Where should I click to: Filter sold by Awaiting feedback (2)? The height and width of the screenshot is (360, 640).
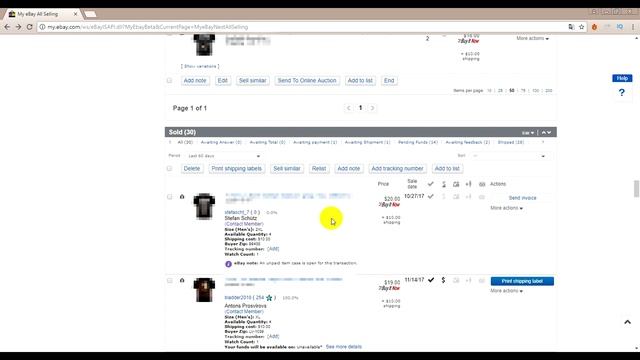(x=467, y=142)
